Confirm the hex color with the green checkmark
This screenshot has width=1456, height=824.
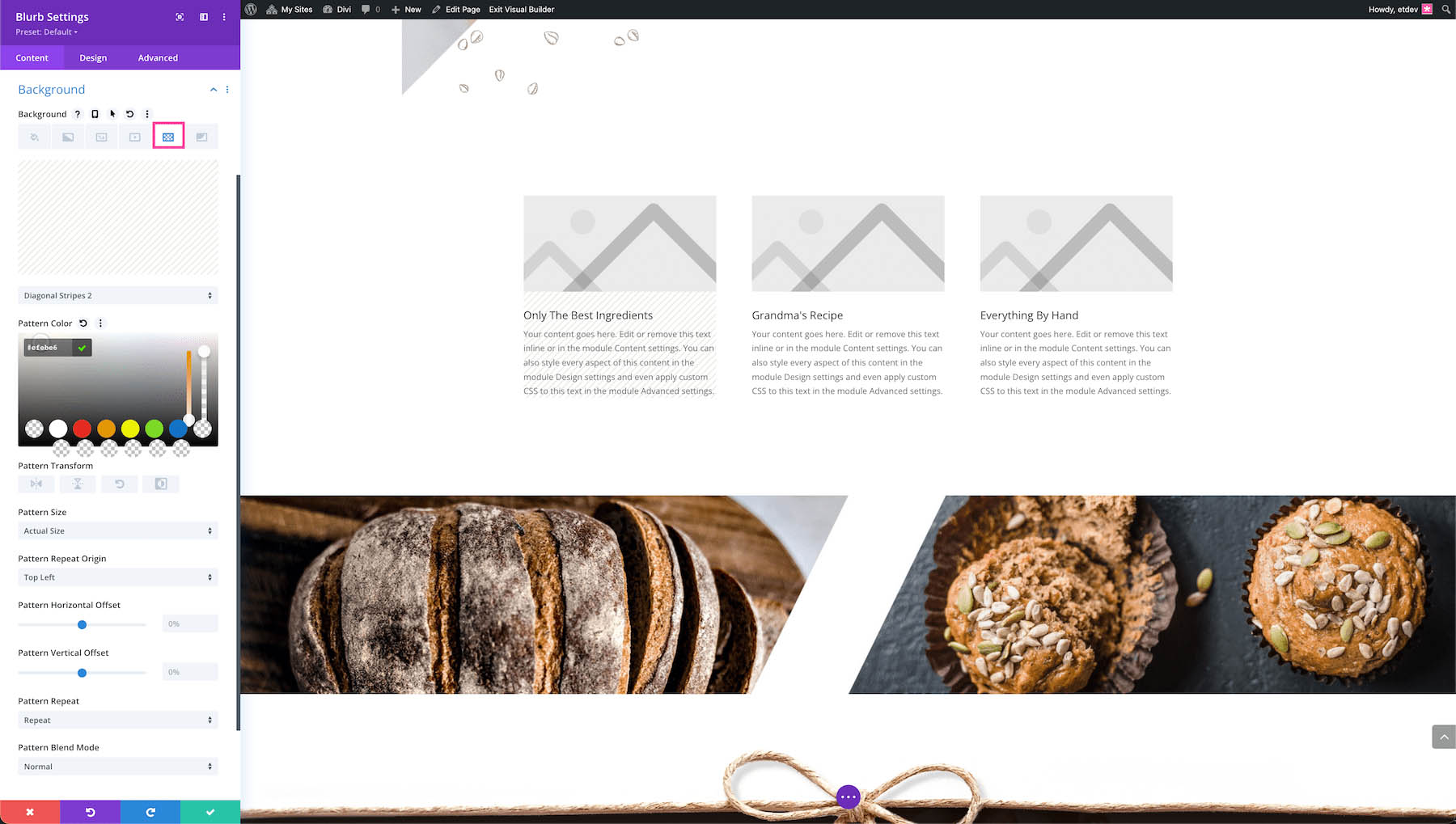82,348
